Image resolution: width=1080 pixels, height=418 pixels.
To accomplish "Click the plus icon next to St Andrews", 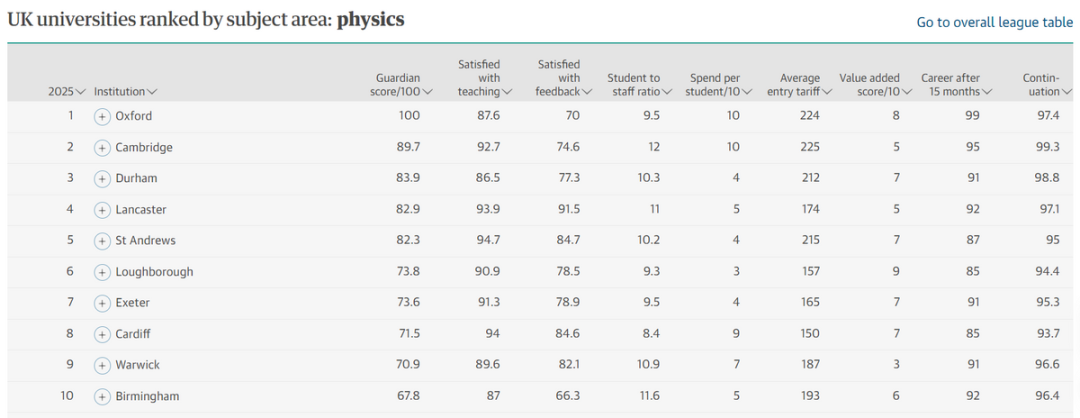I will pyautogui.click(x=101, y=241).
